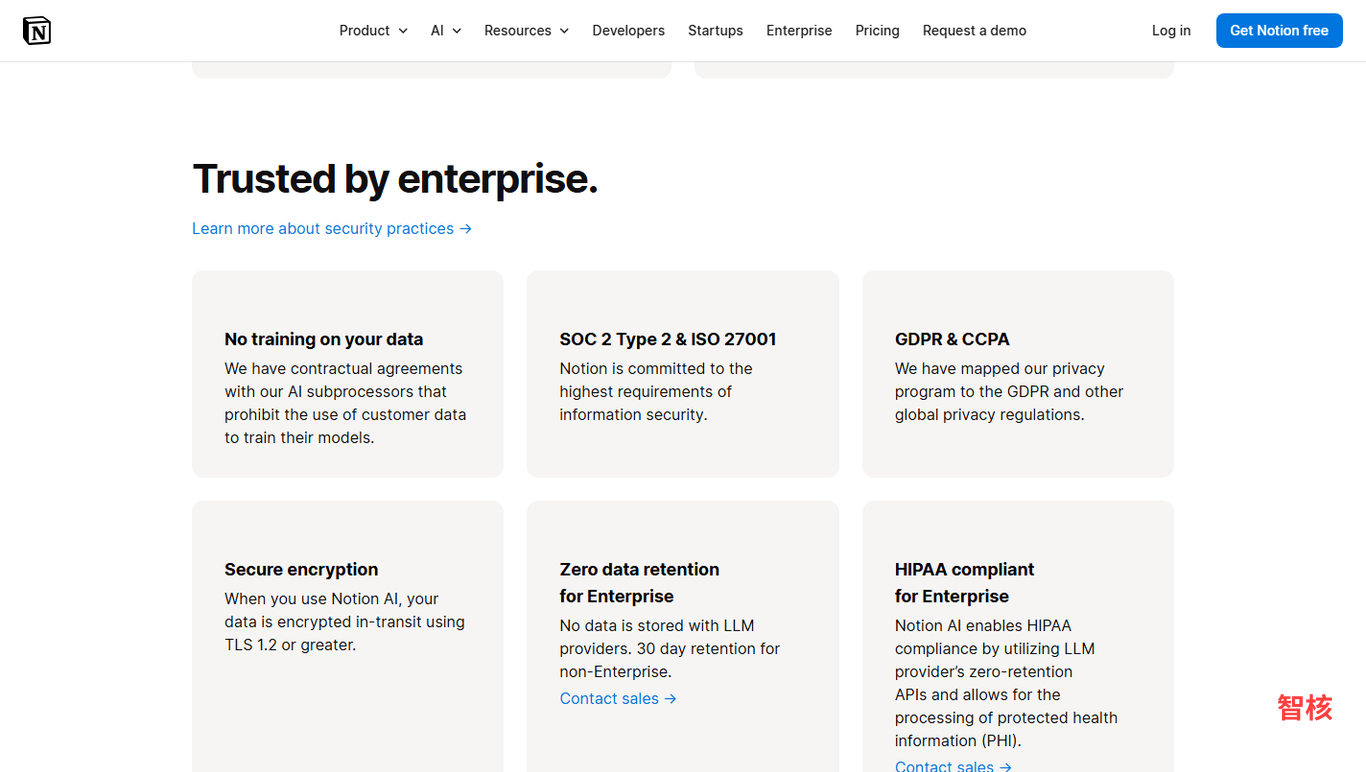
Task: Click the HIPAA compliant for Enterprise title
Action: click(964, 583)
